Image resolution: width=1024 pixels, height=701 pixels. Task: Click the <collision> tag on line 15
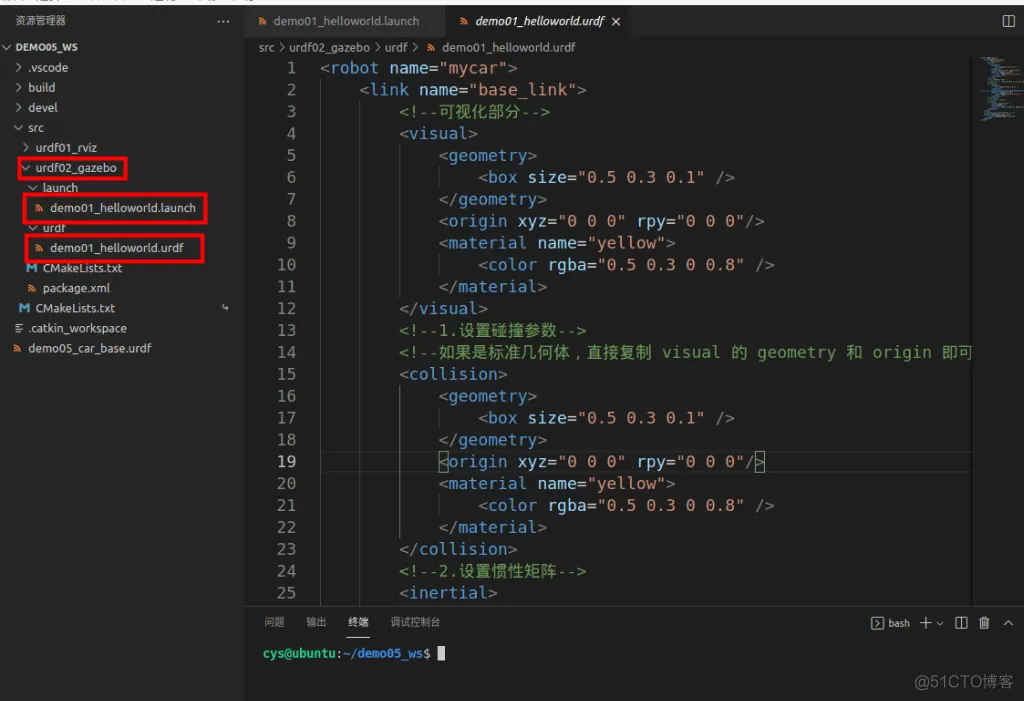tap(453, 374)
